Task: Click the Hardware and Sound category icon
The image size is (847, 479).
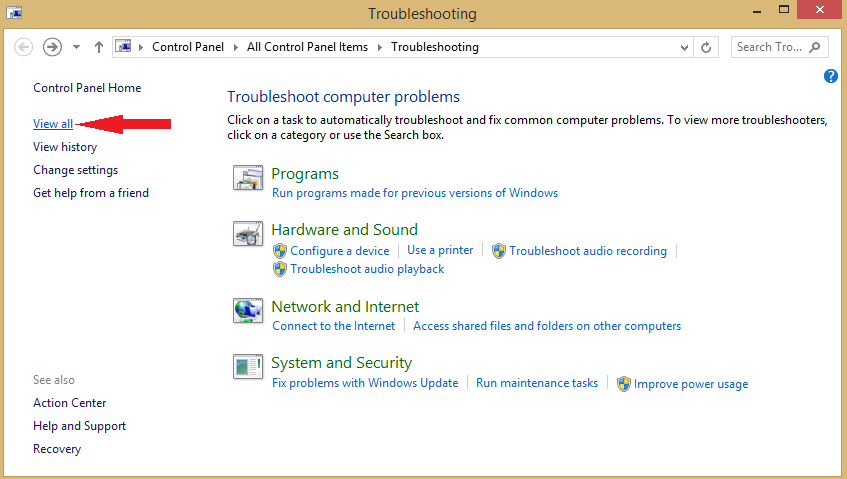Action: (x=248, y=233)
